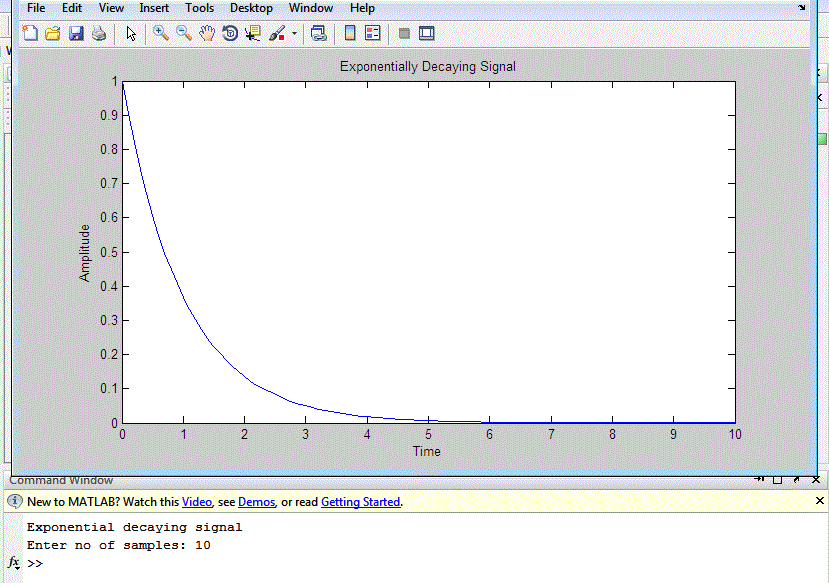The height and width of the screenshot is (583, 829).
Task: Enable the Data Cursor tool
Action: tap(251, 33)
